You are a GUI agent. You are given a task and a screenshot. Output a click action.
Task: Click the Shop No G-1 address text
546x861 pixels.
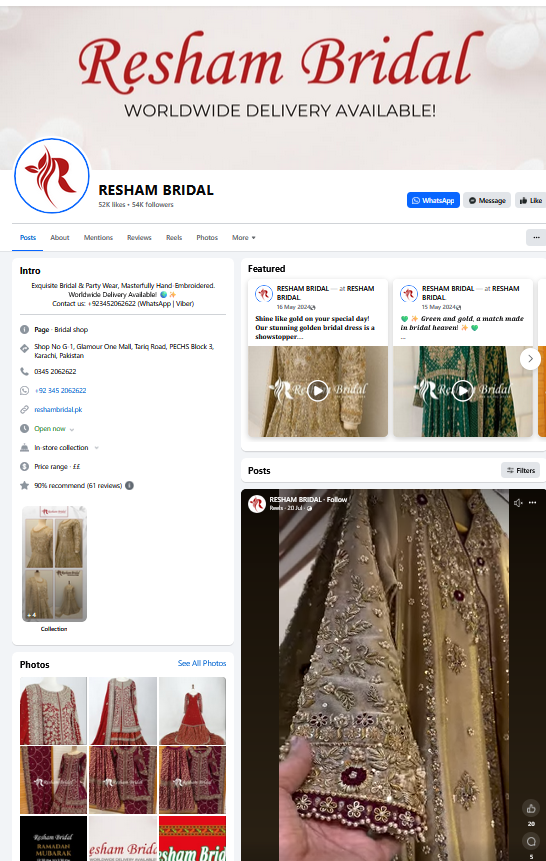coord(124,351)
